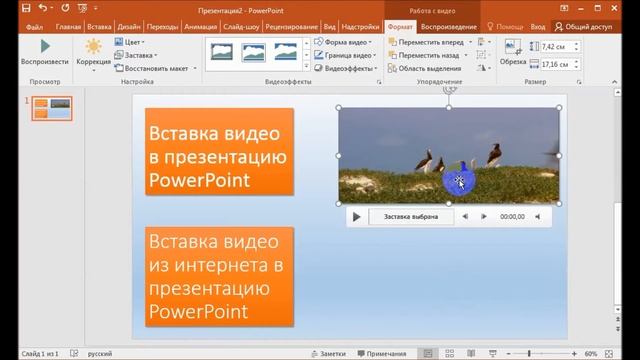Screen dimensions: 640x360
Task: Click the Помощь tell me box
Action: 505,27
